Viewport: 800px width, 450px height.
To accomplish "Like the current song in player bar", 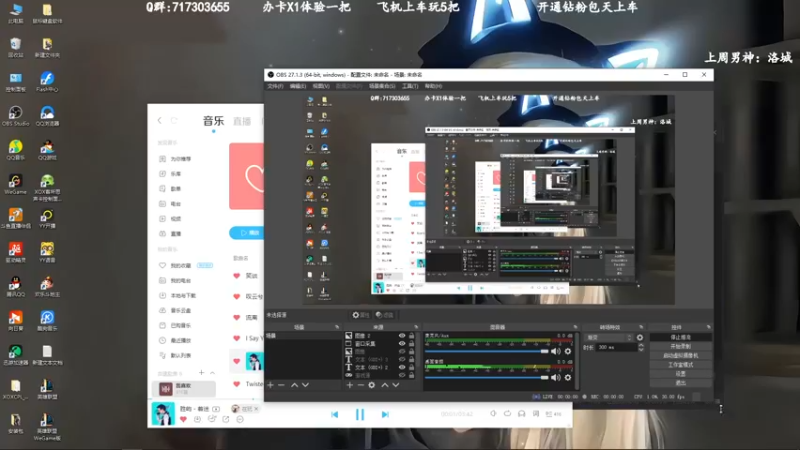I will pos(183,419).
